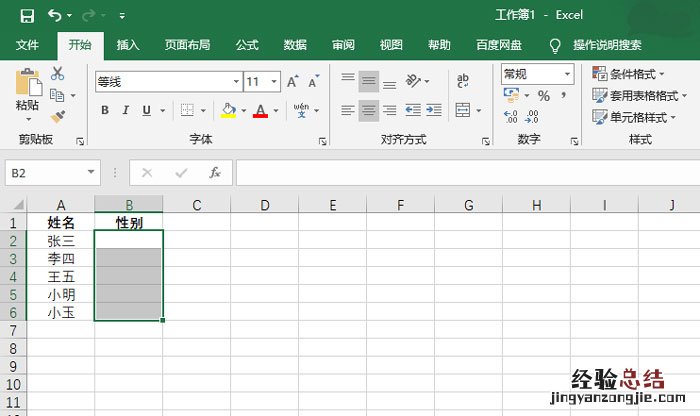The image size is (700, 416).
Task: Switch to the 页面布局 tab
Action: click(x=188, y=45)
